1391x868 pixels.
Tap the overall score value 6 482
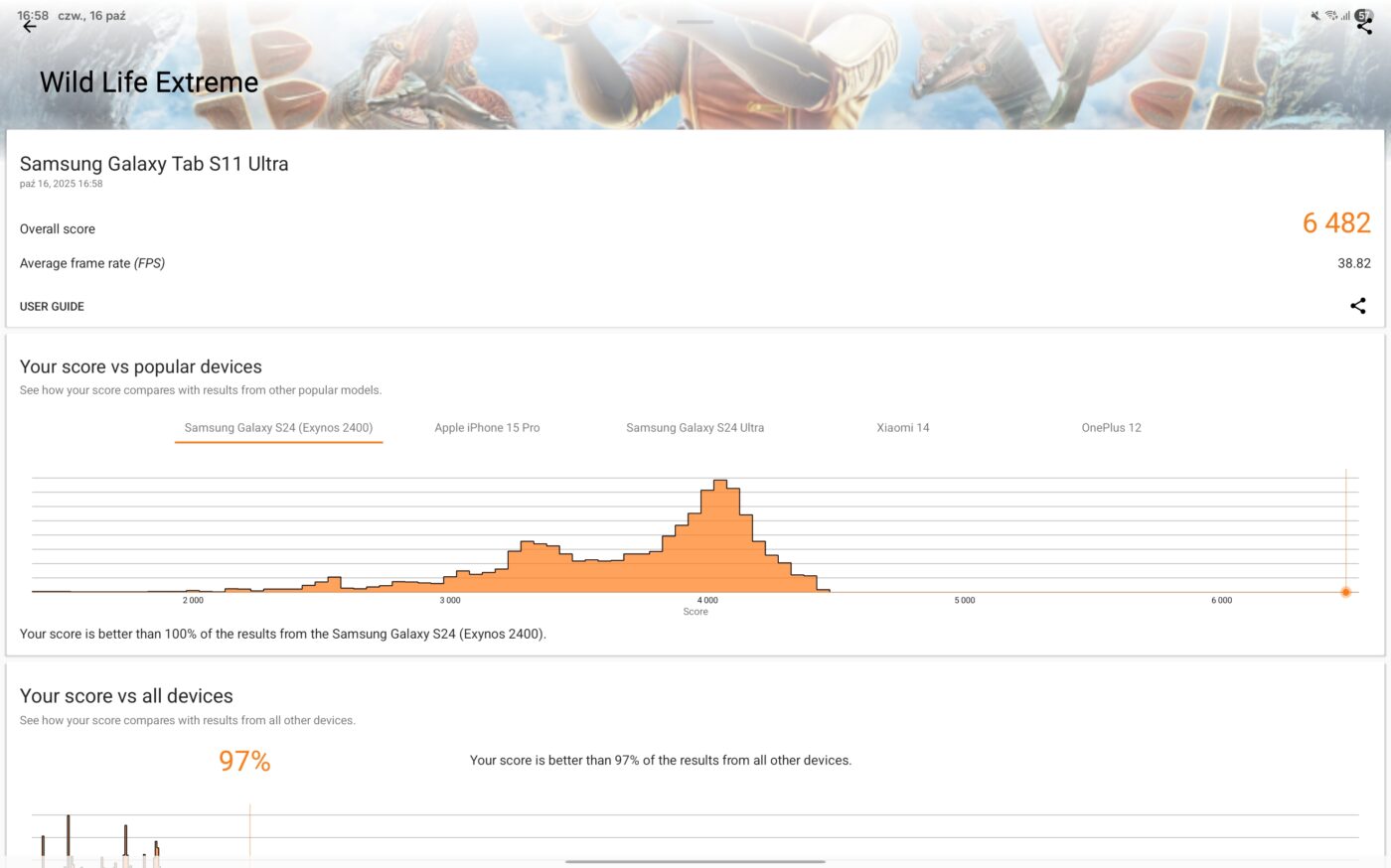point(1335,223)
